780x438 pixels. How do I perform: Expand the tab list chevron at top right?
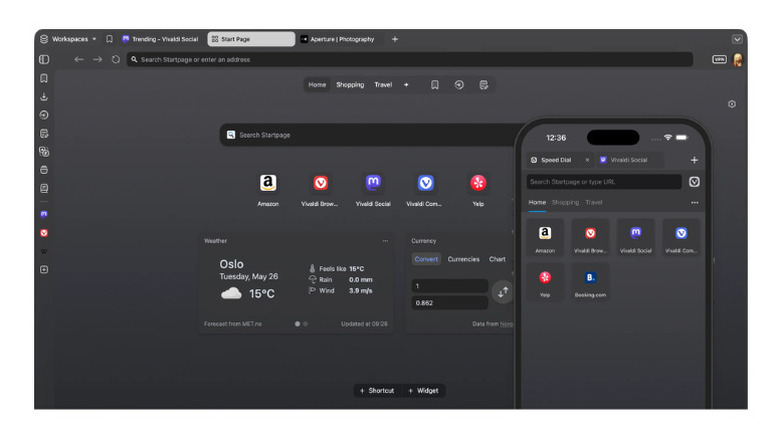point(737,39)
